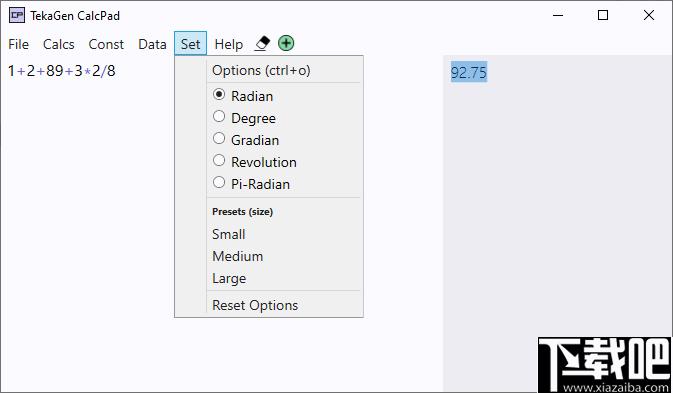Collapse the open Set menu
The image size is (673, 393).
click(x=191, y=43)
